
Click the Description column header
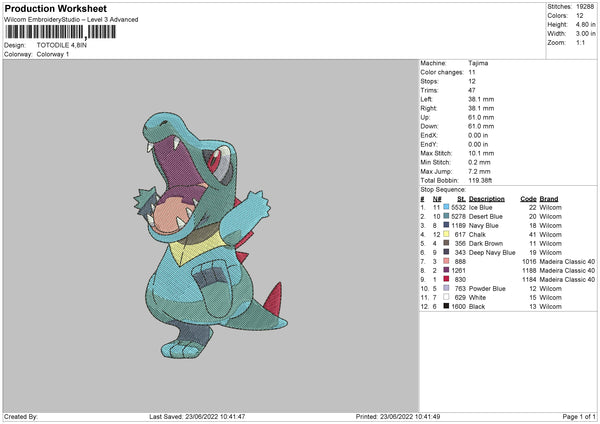[487, 198]
